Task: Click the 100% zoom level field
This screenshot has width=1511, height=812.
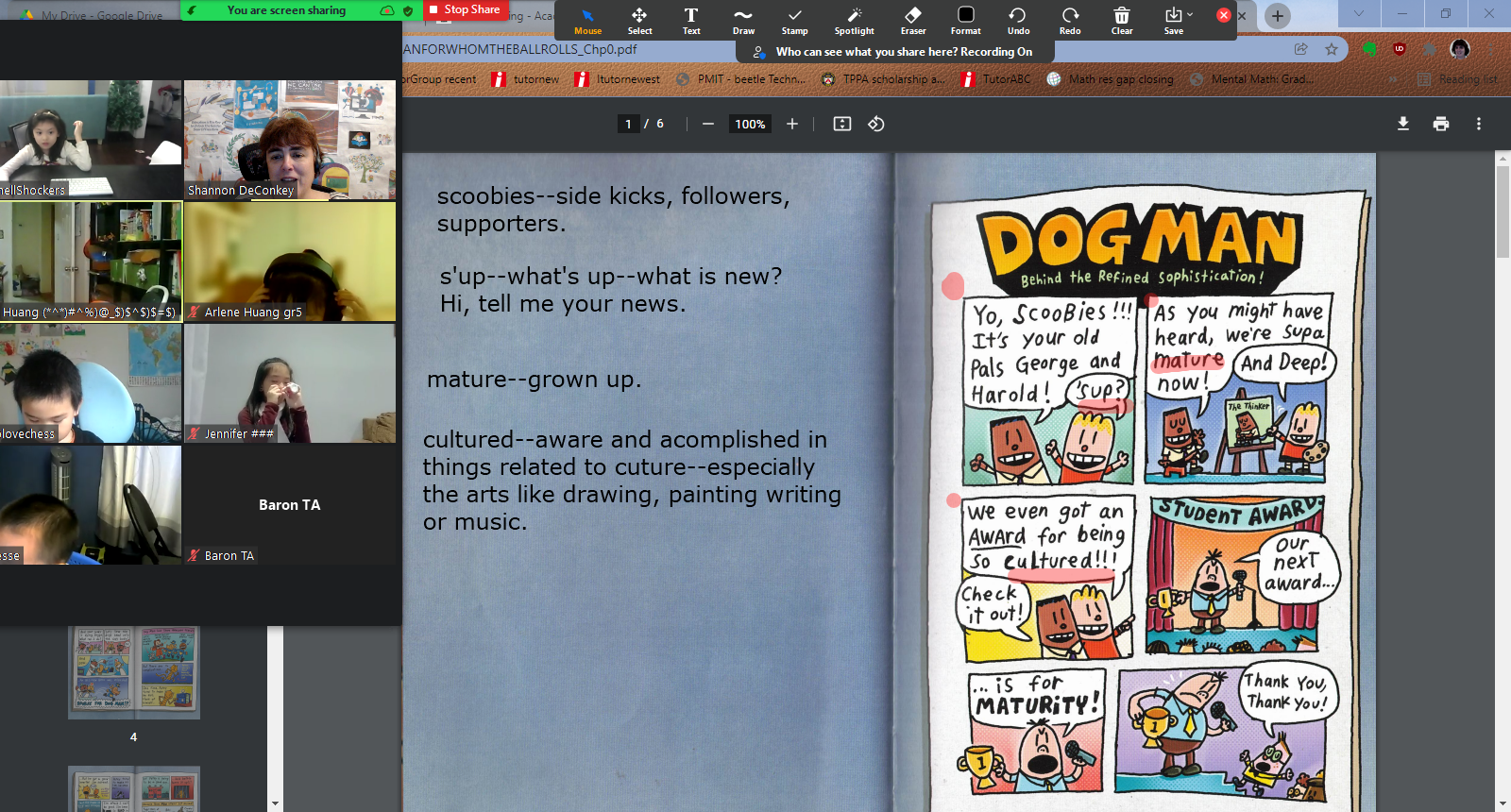Action: coord(750,124)
